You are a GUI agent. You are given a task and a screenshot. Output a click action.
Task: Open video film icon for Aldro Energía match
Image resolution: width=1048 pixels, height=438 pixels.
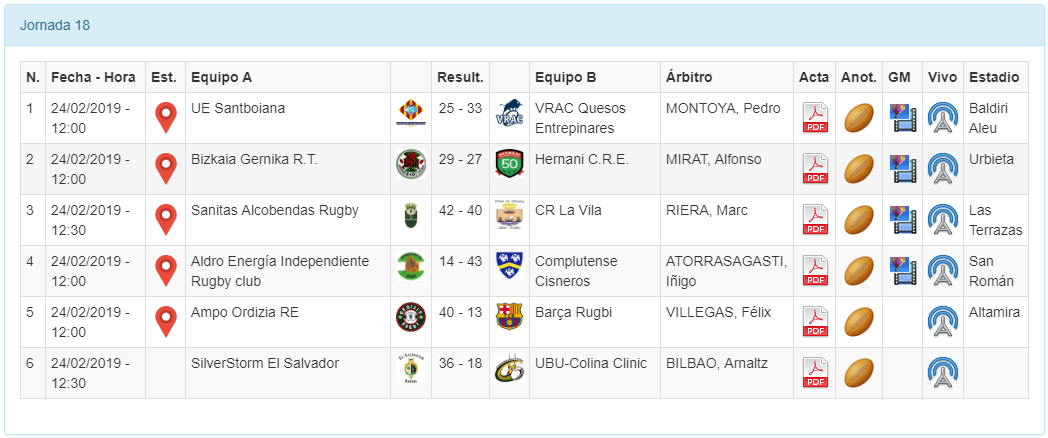coord(903,271)
